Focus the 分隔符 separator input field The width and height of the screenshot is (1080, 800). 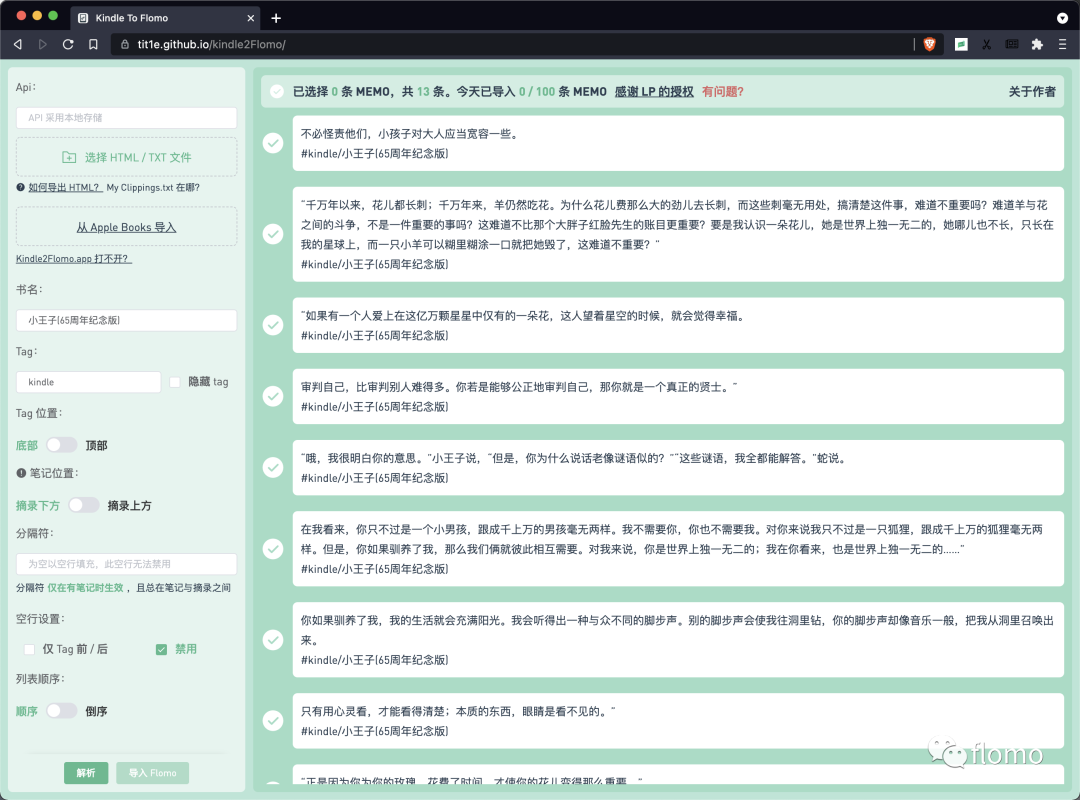click(127, 564)
